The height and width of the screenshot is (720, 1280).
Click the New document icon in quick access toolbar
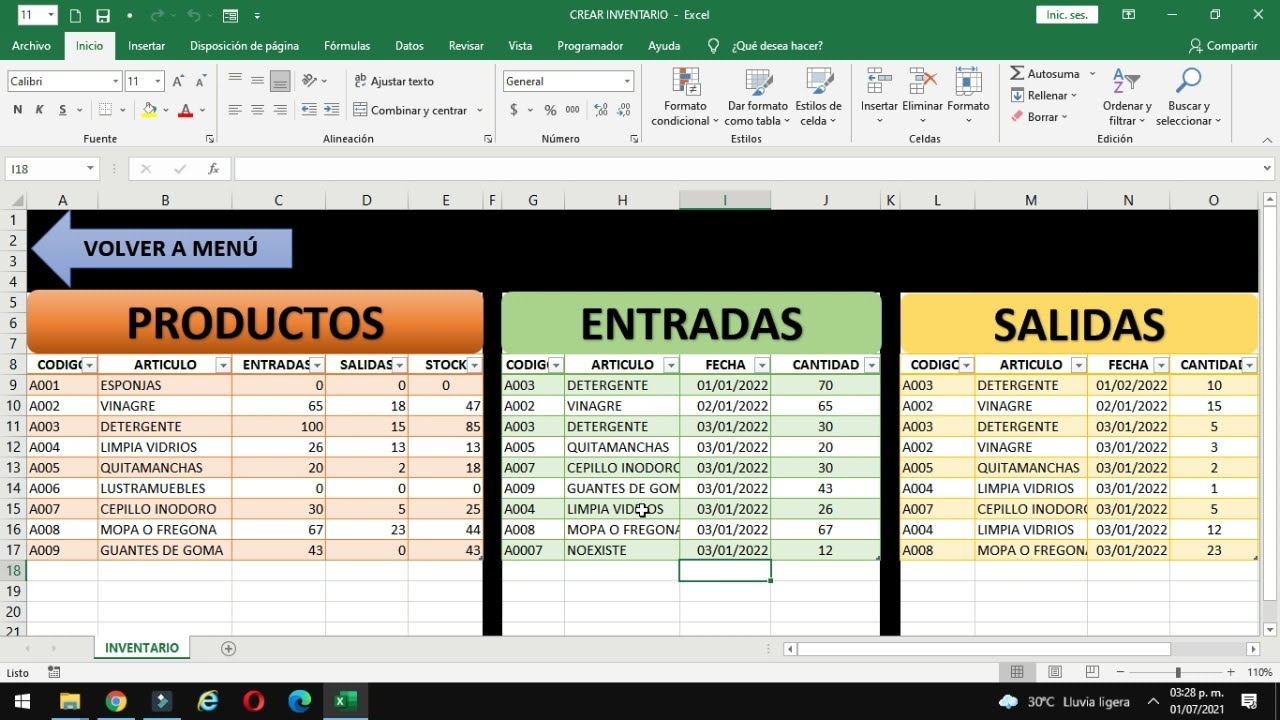point(76,16)
